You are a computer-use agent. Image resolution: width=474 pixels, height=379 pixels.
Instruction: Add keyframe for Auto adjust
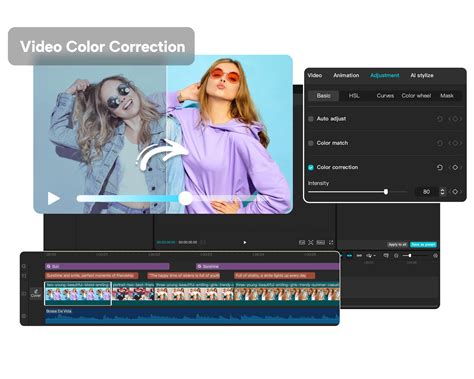tap(455, 119)
